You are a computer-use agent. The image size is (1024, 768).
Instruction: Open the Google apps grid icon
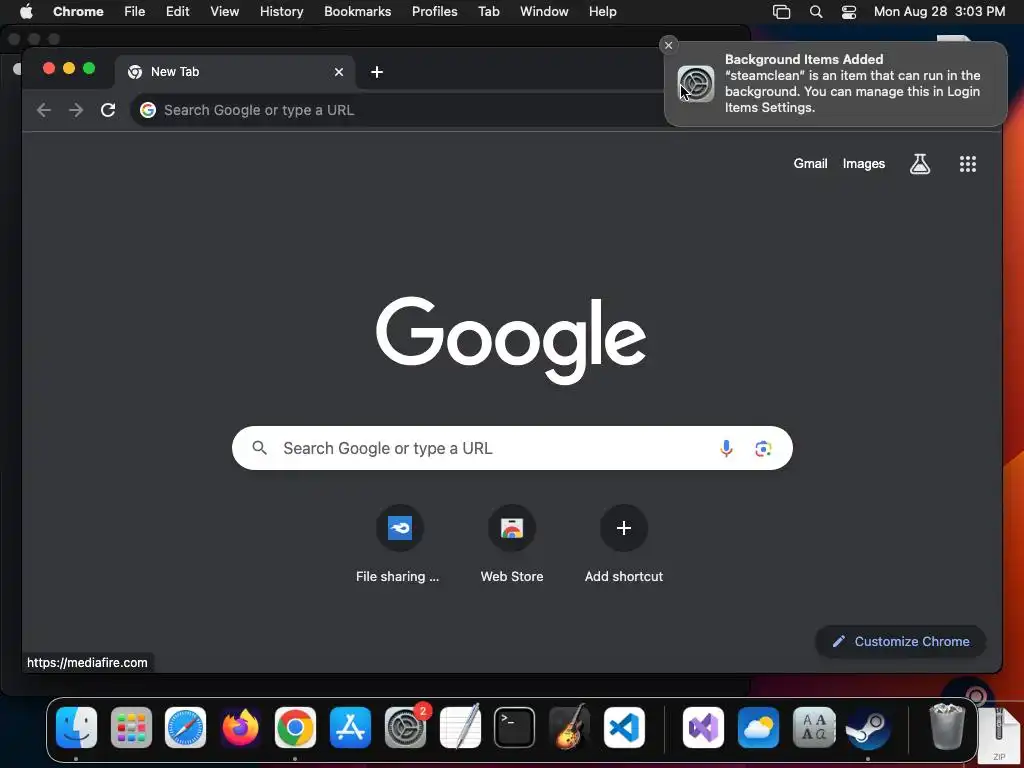pos(967,164)
